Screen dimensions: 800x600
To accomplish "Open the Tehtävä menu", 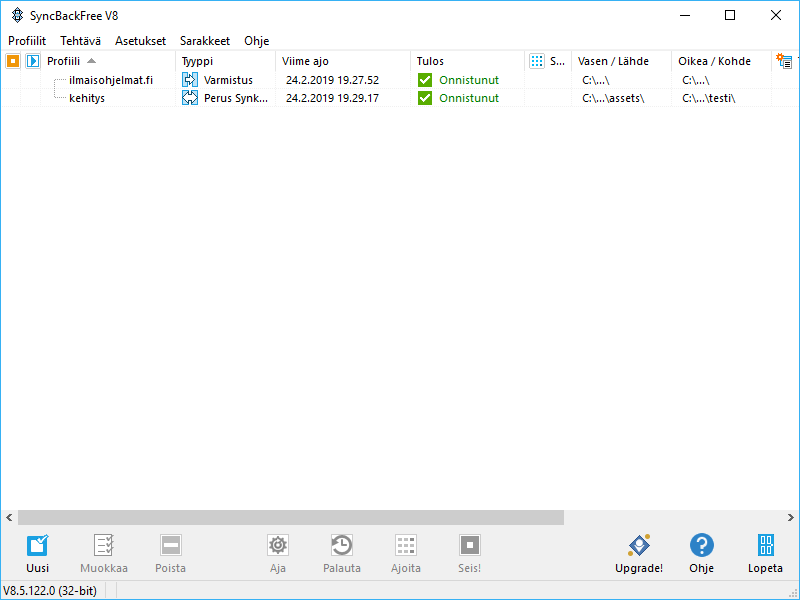I will click(80, 41).
